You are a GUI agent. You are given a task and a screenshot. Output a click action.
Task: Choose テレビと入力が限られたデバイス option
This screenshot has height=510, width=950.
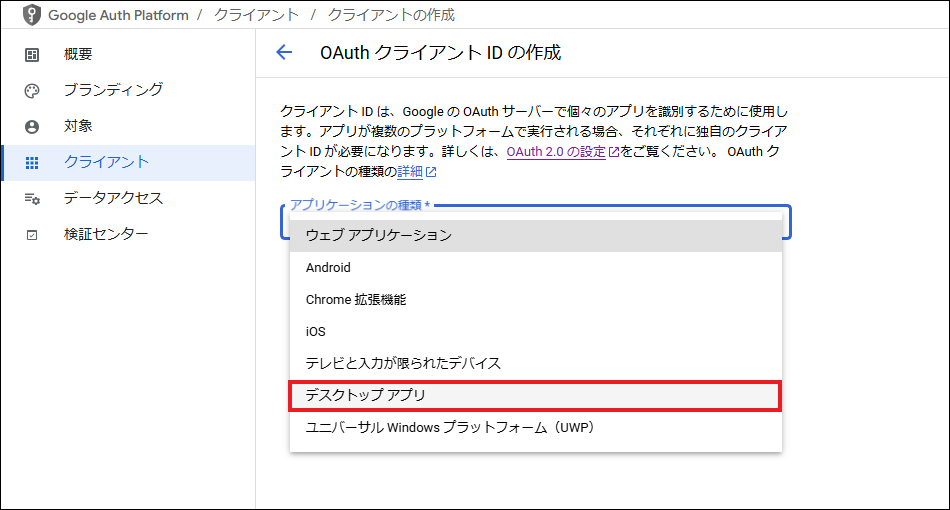[x=403, y=363]
